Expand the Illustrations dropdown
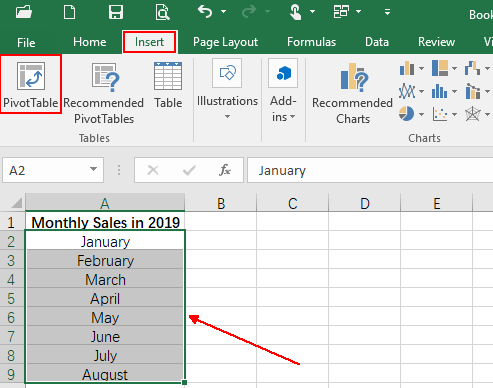The height and width of the screenshot is (388, 493). [x=227, y=89]
